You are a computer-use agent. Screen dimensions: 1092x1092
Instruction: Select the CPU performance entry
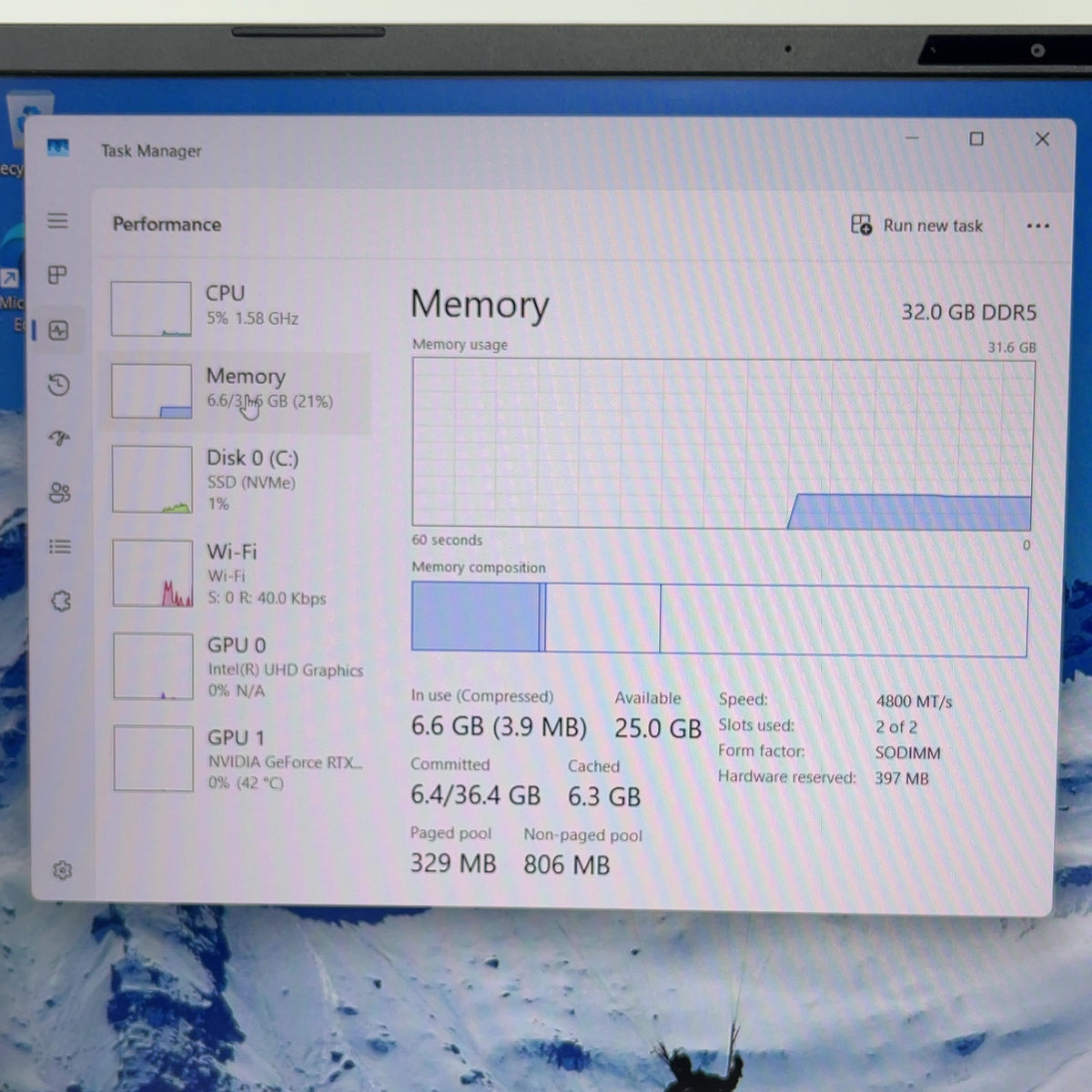click(x=237, y=308)
